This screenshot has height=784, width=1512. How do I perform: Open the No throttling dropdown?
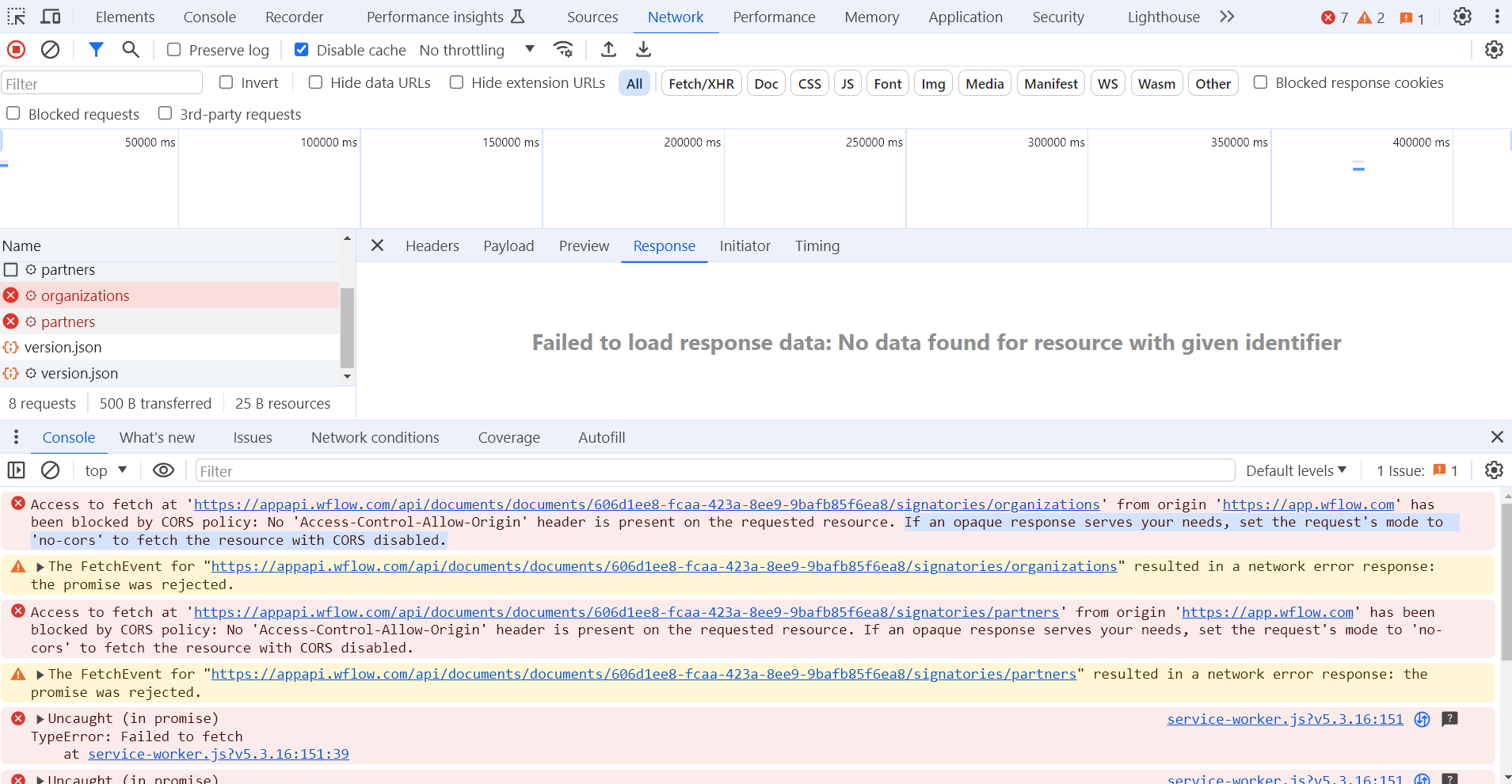pos(475,49)
